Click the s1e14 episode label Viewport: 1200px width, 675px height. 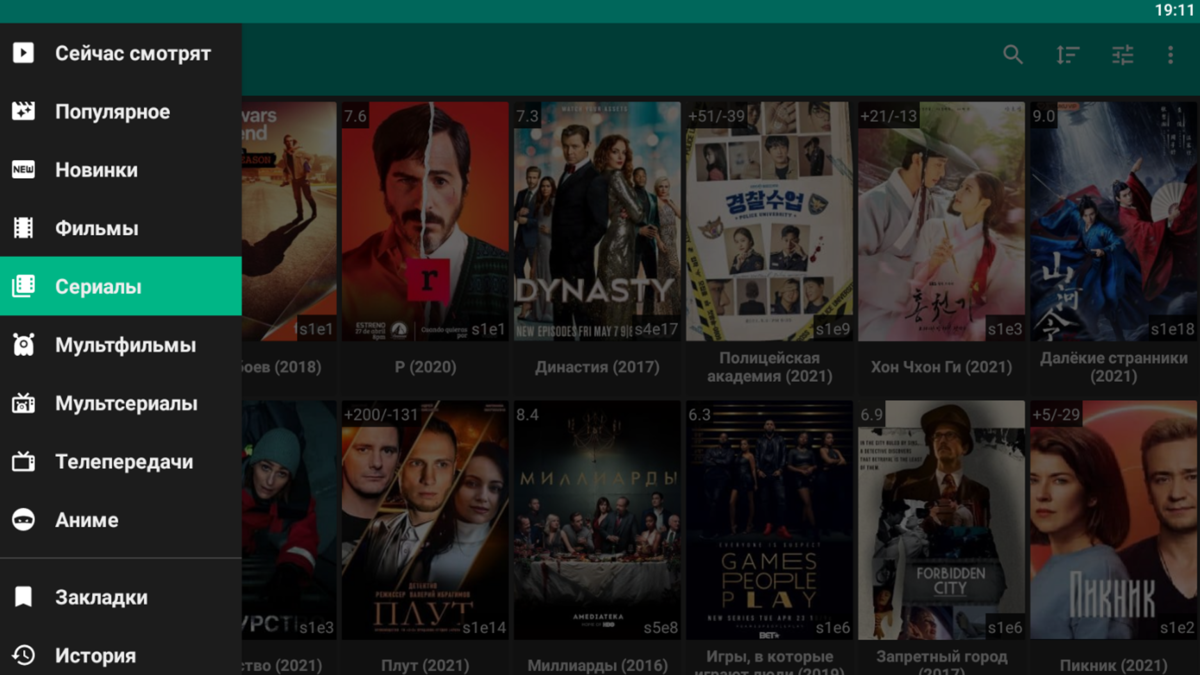click(483, 628)
